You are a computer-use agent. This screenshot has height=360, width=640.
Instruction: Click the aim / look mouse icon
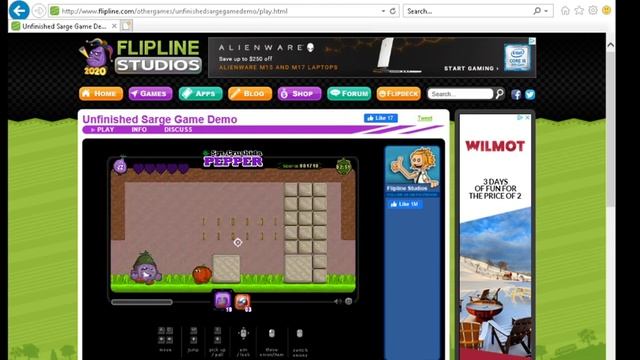(x=243, y=333)
